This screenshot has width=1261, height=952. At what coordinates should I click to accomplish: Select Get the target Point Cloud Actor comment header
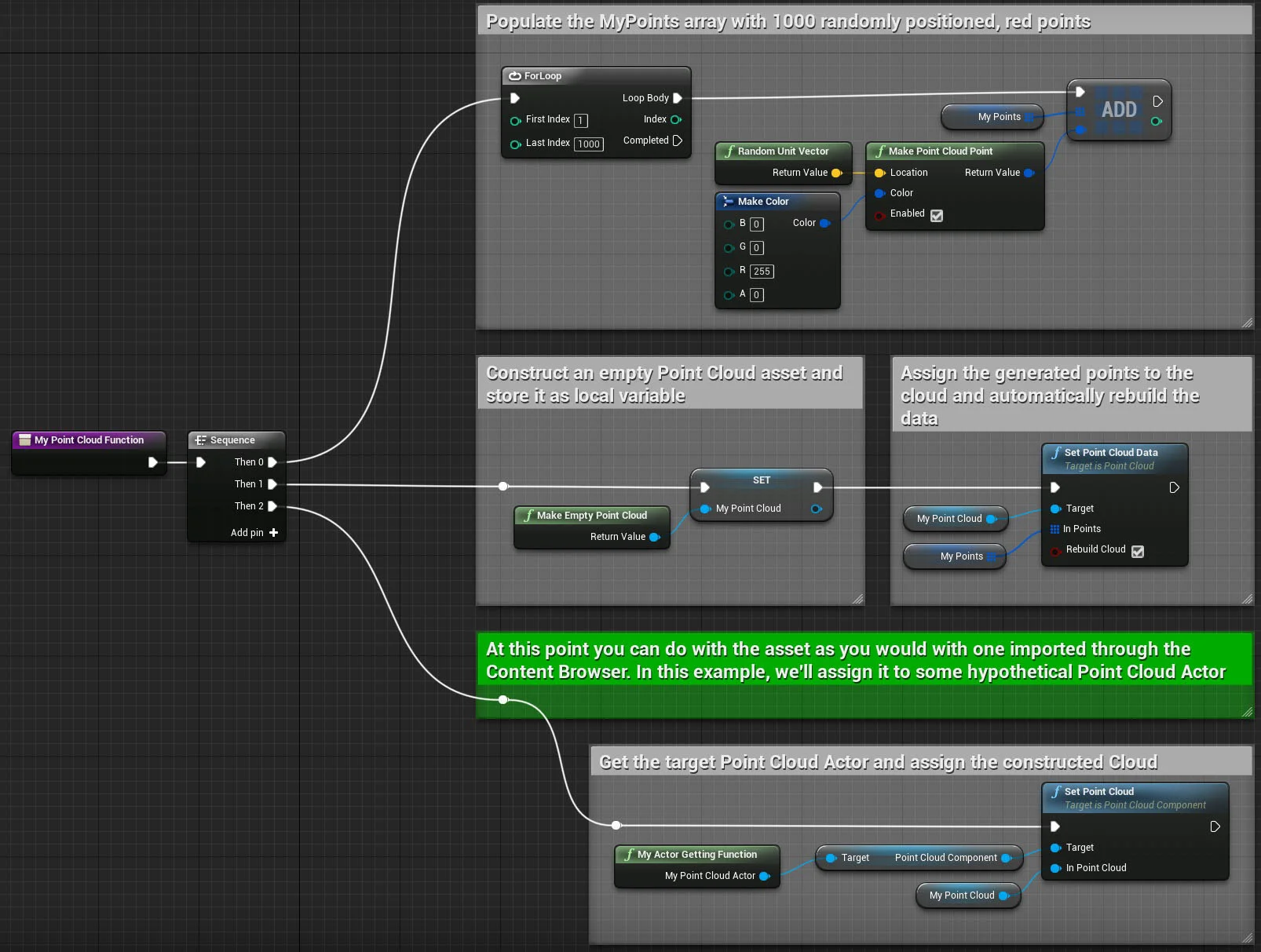coord(921,762)
